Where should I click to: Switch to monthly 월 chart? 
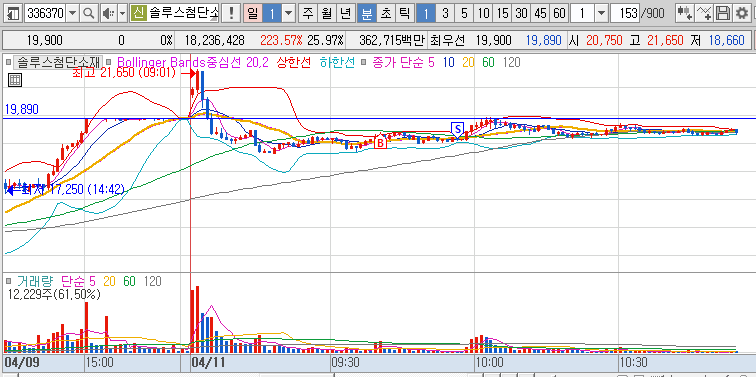[326, 13]
